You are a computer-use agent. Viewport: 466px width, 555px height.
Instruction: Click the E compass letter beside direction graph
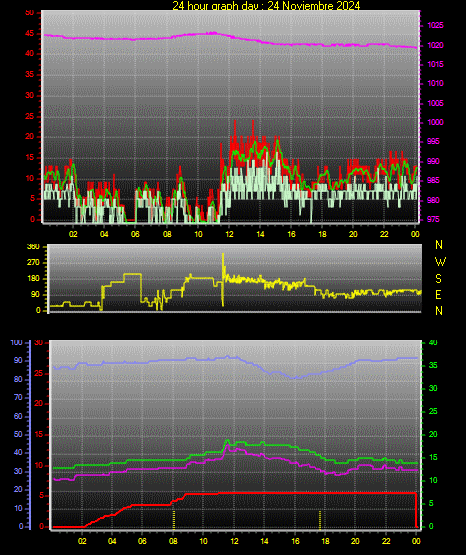438,295
